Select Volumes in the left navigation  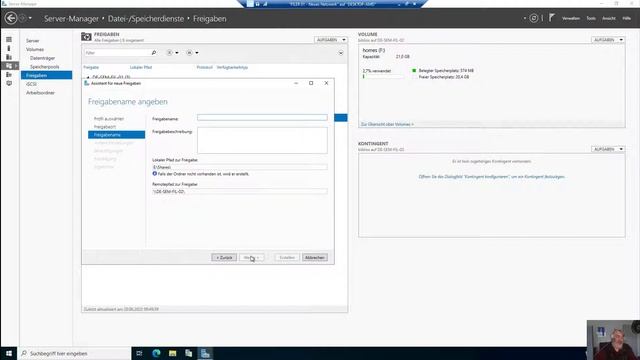tap(35, 49)
